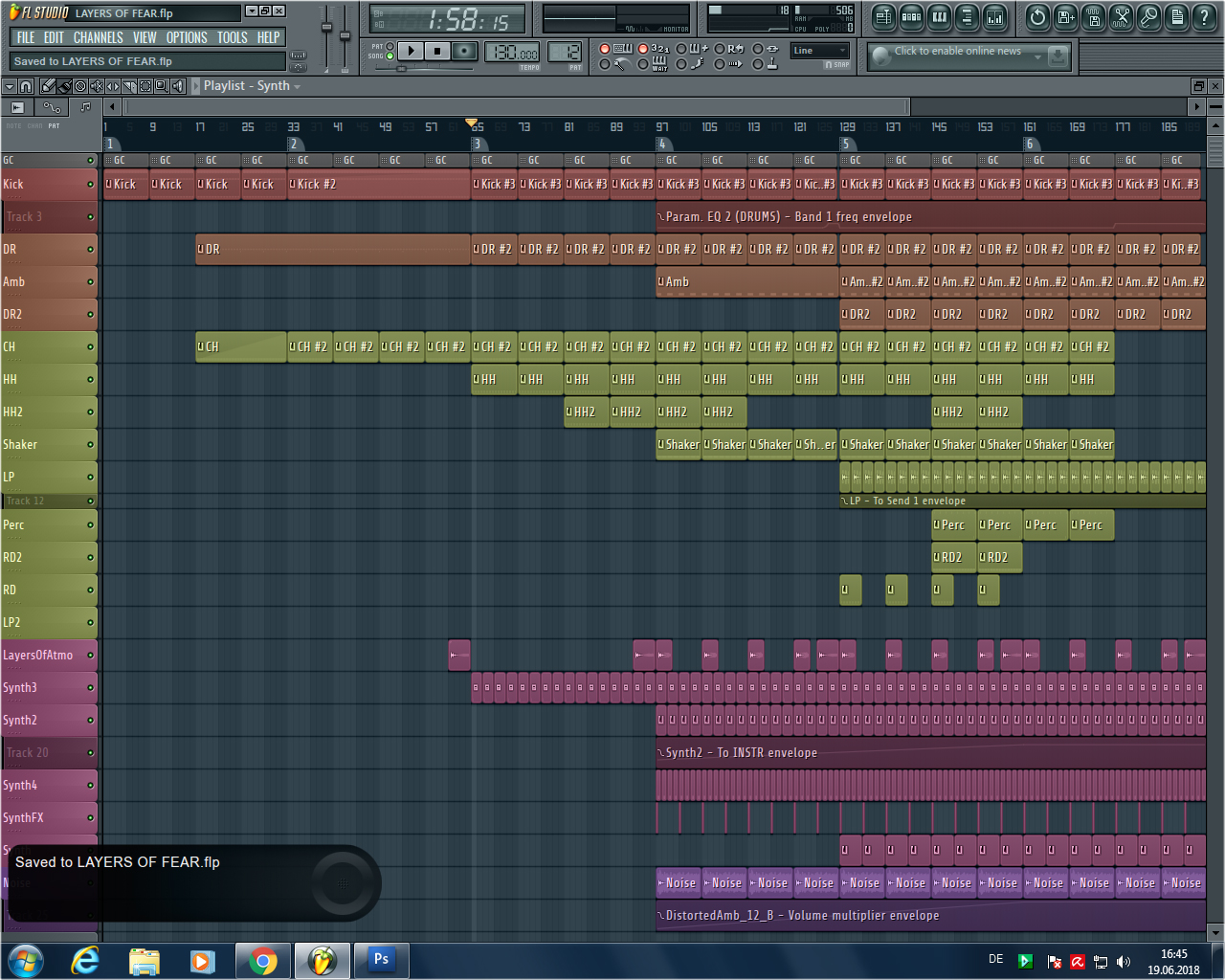Open Google Chrome from the taskbar
Image resolution: width=1225 pixels, height=980 pixels.
click(x=263, y=960)
